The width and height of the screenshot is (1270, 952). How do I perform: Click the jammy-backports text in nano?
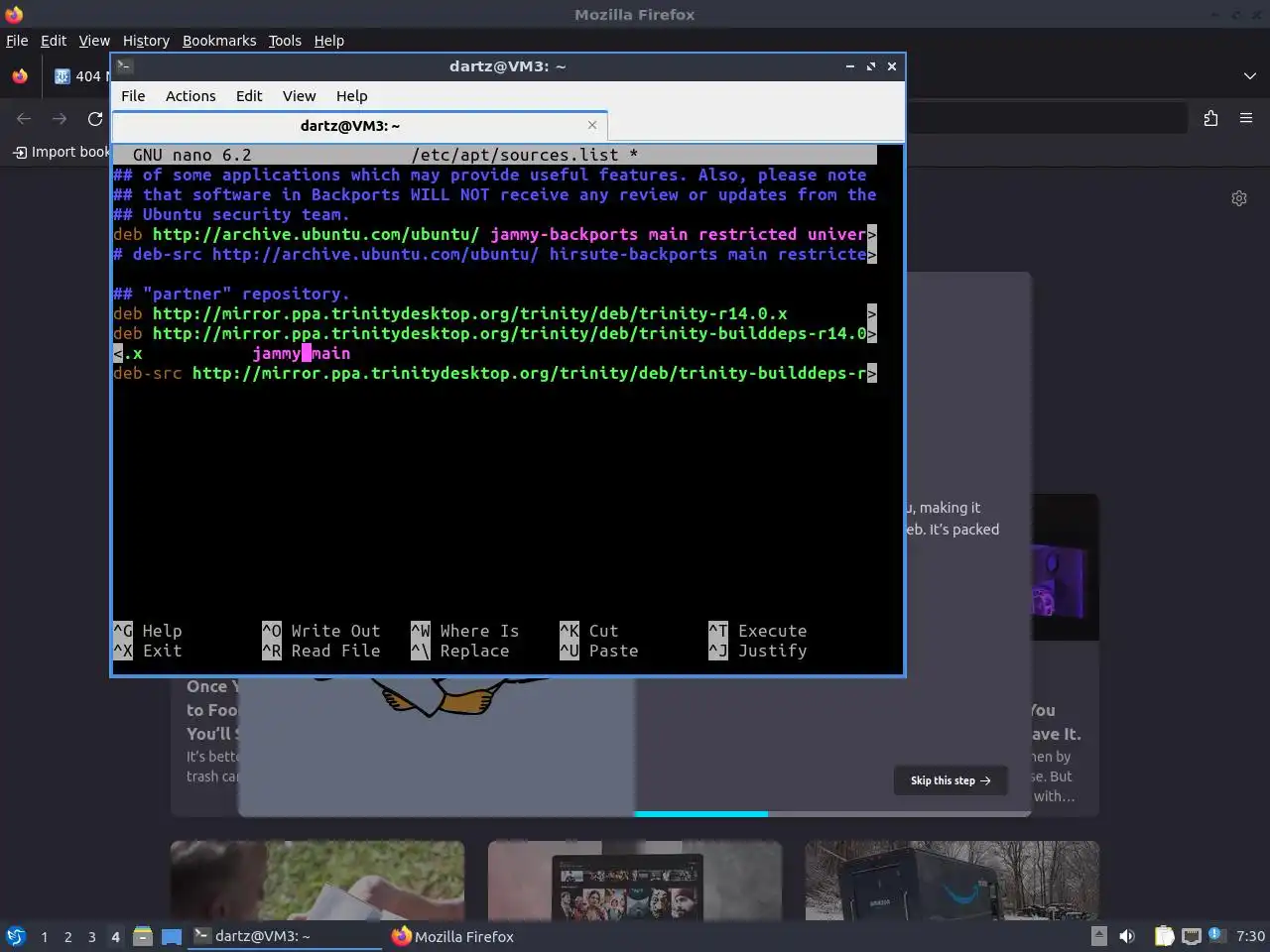click(564, 234)
